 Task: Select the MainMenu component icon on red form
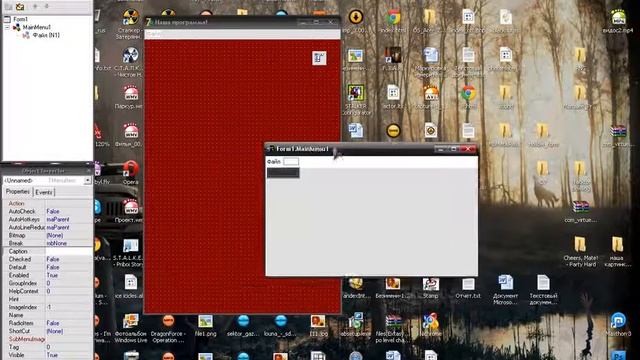[319, 58]
